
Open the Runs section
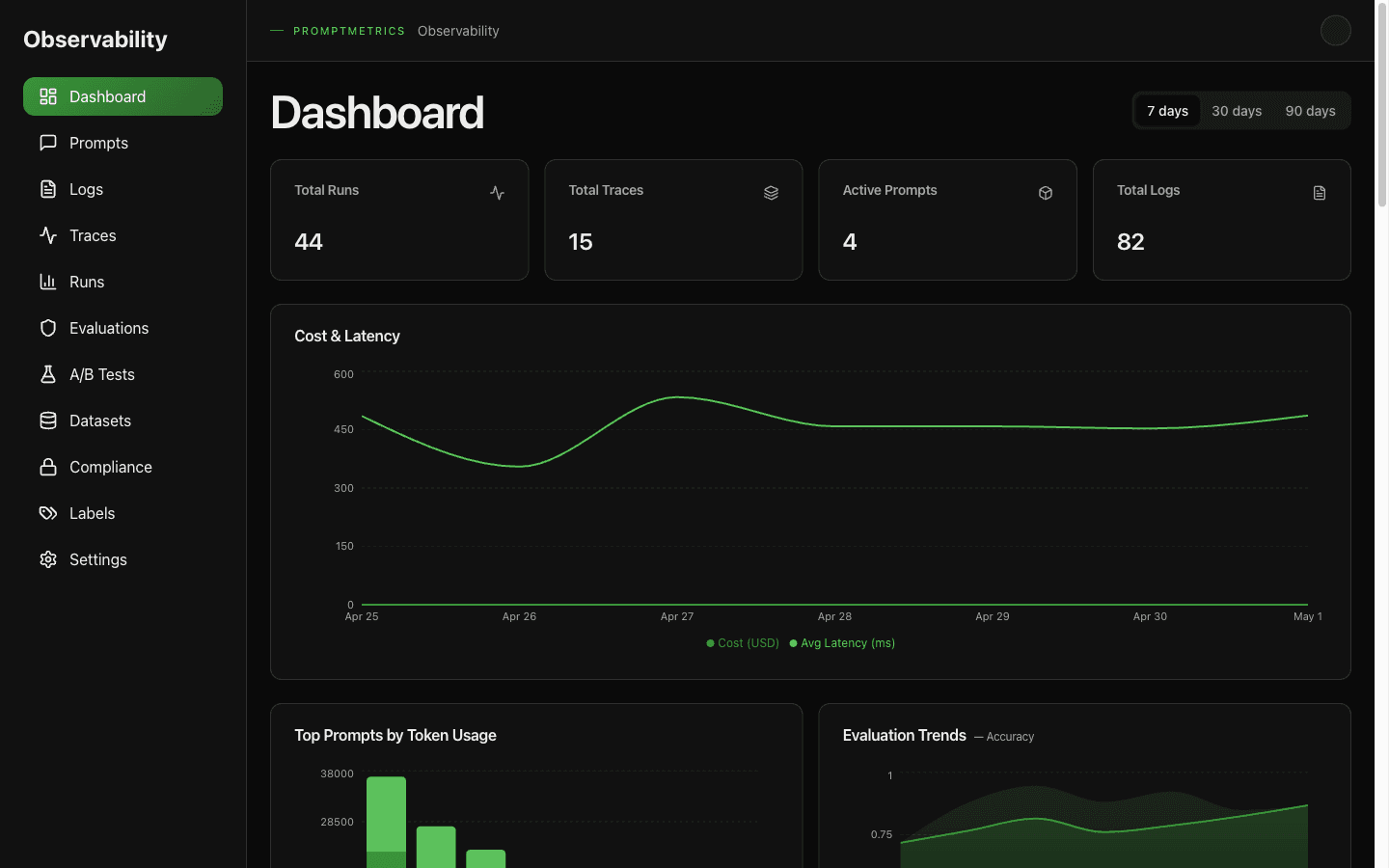tap(123, 282)
